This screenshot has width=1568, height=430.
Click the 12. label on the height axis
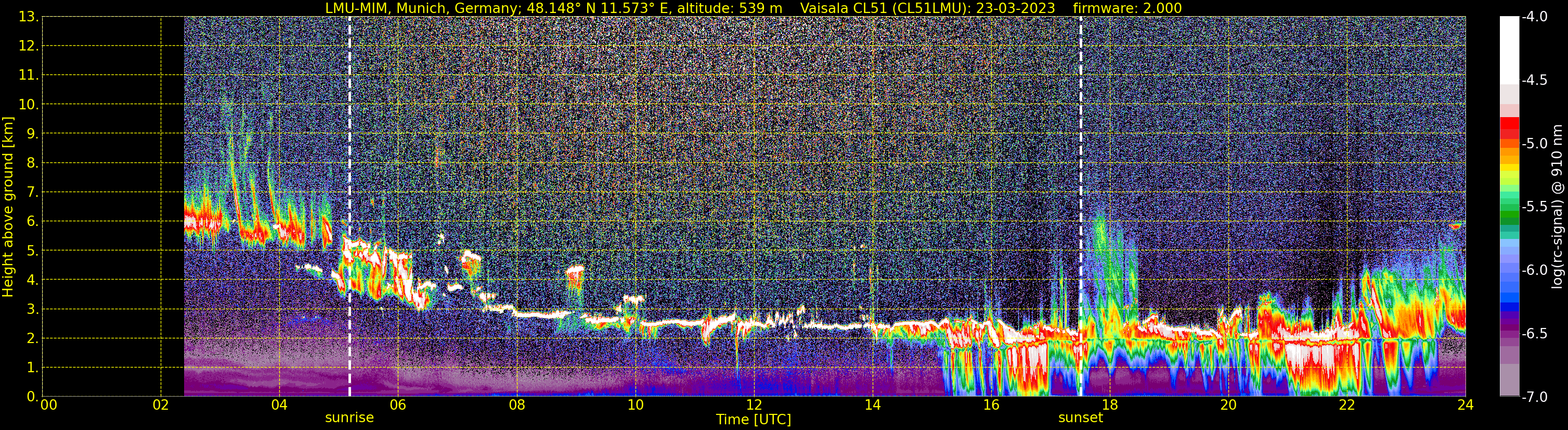point(29,46)
